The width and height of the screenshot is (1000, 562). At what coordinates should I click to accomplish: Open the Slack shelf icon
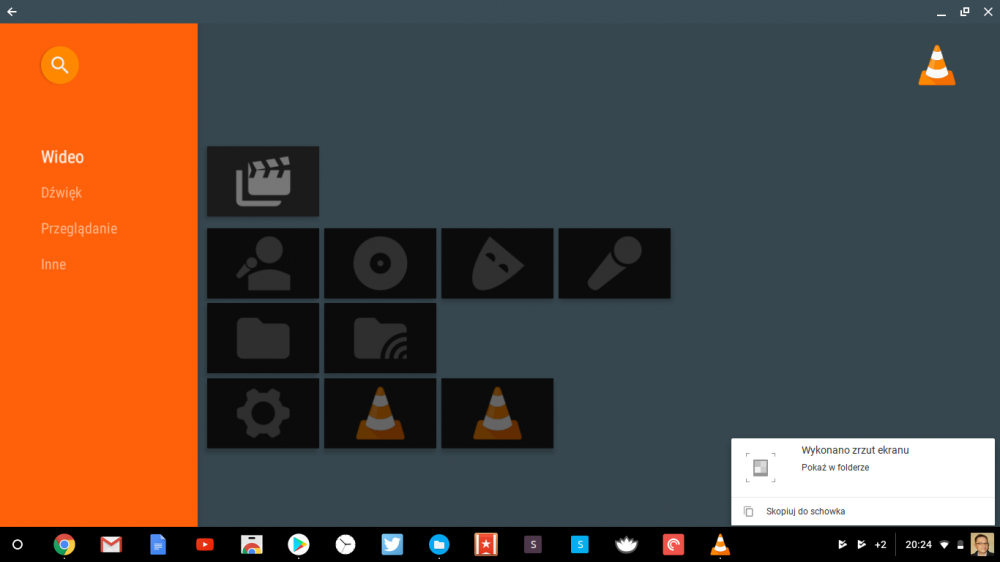click(x=533, y=545)
